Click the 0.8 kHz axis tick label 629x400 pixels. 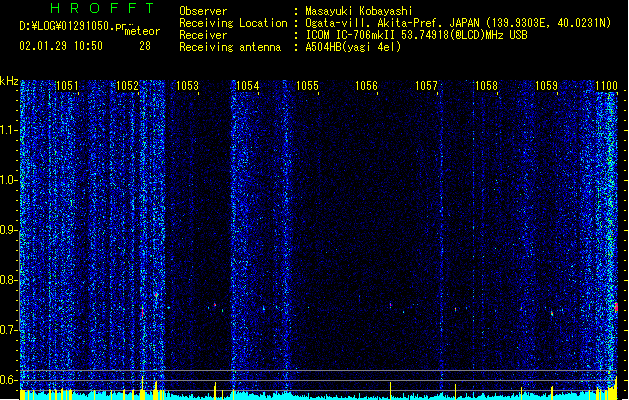tap(9, 280)
